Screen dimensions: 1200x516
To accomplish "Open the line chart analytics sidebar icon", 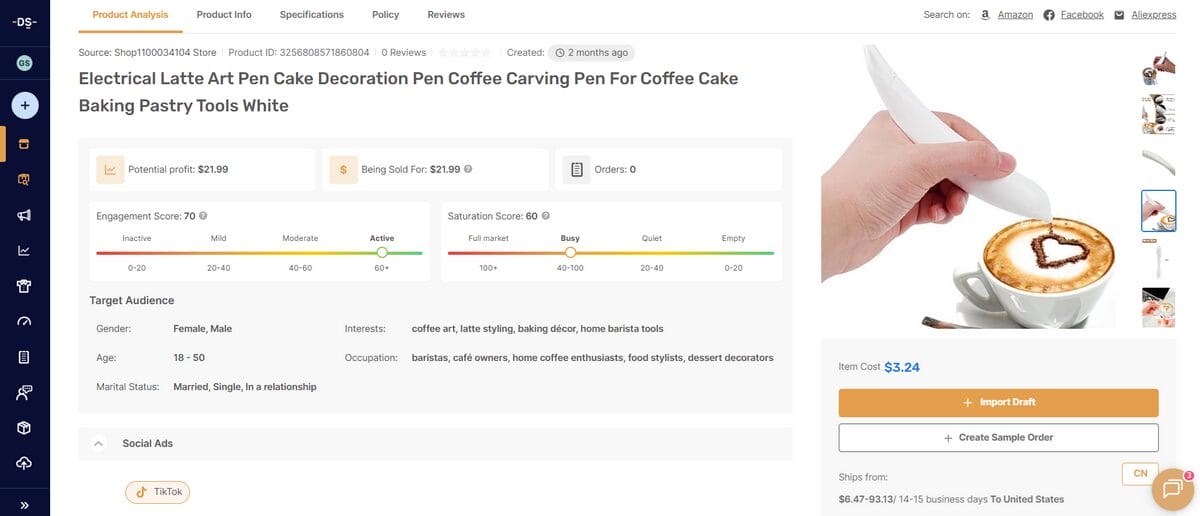I will (x=25, y=251).
